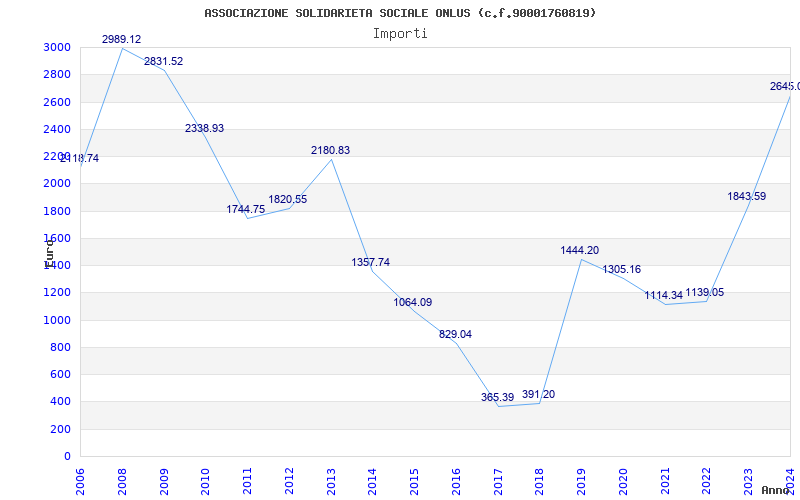Click the x-axis year 2022
This screenshot has width=800, height=500.
pos(707,482)
